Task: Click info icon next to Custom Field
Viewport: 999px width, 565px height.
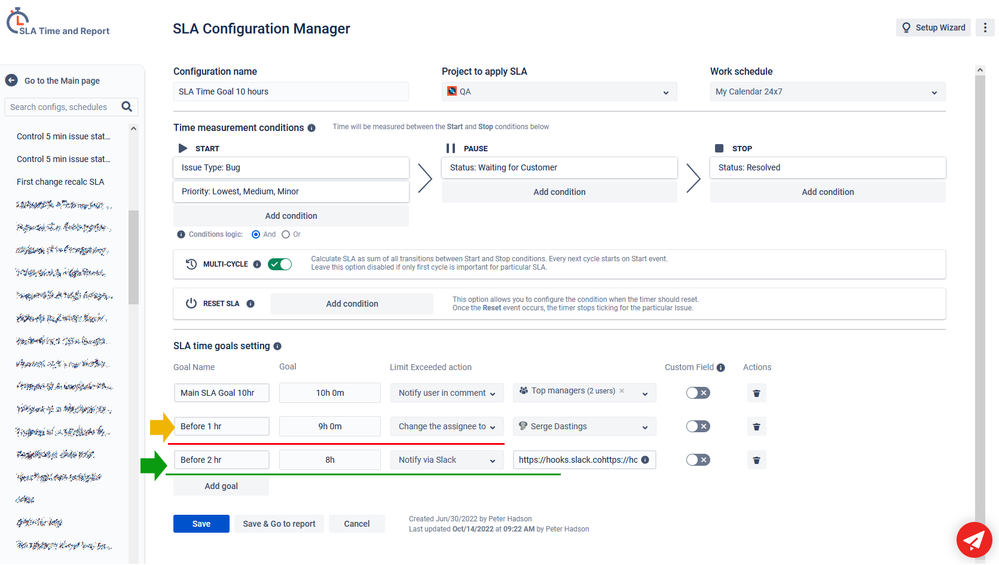Action: (x=721, y=368)
